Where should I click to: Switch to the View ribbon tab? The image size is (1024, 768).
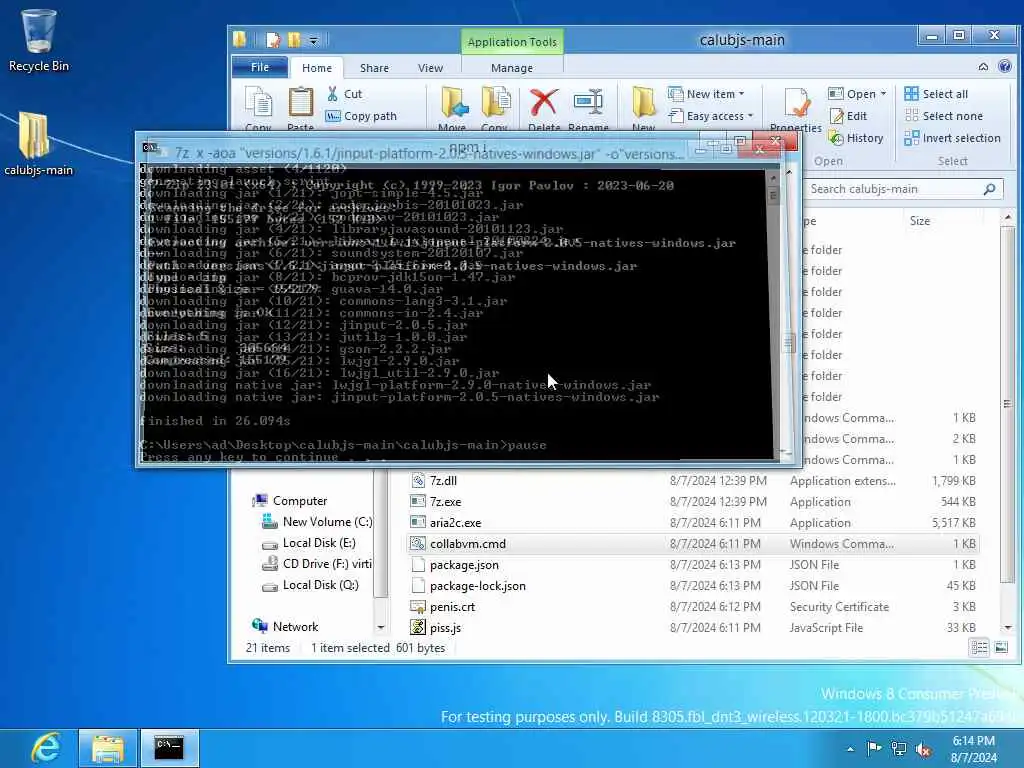tap(430, 68)
